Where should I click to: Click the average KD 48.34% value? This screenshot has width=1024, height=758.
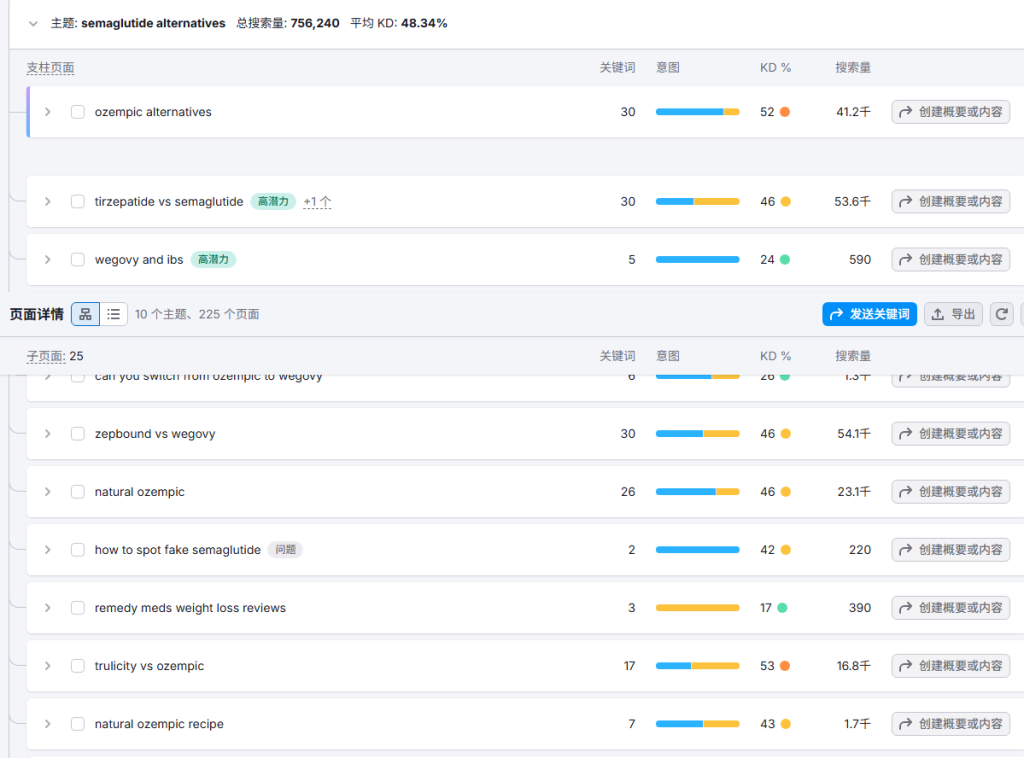[424, 24]
